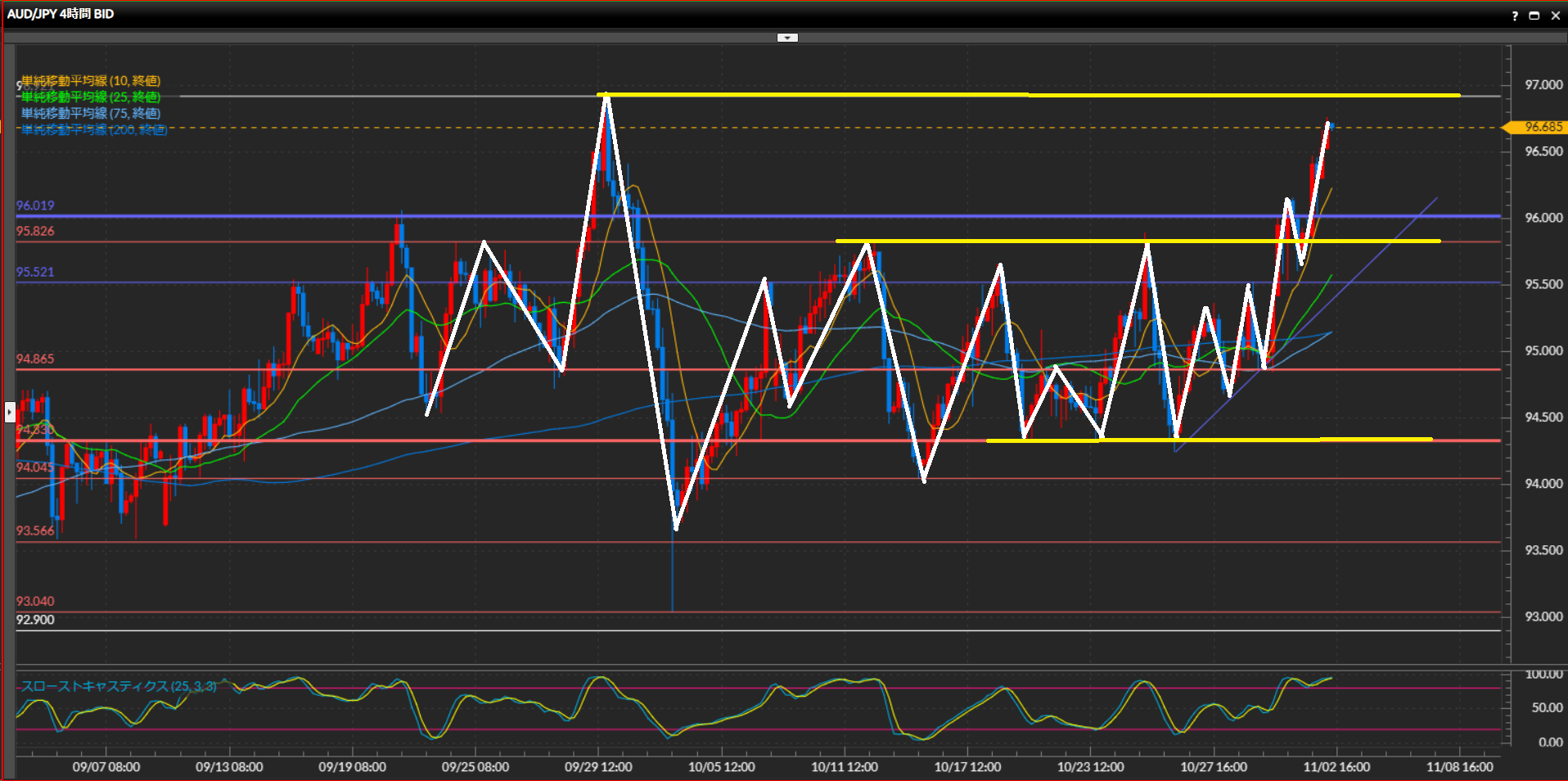Click the slow stochastics (25,3,3) indicator label
1568x781 pixels.
(x=119, y=686)
